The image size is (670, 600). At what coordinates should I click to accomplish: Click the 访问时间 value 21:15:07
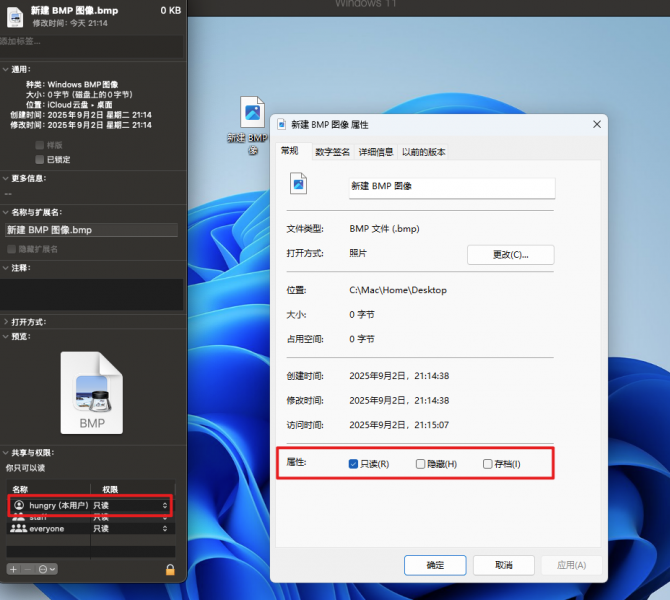399,425
